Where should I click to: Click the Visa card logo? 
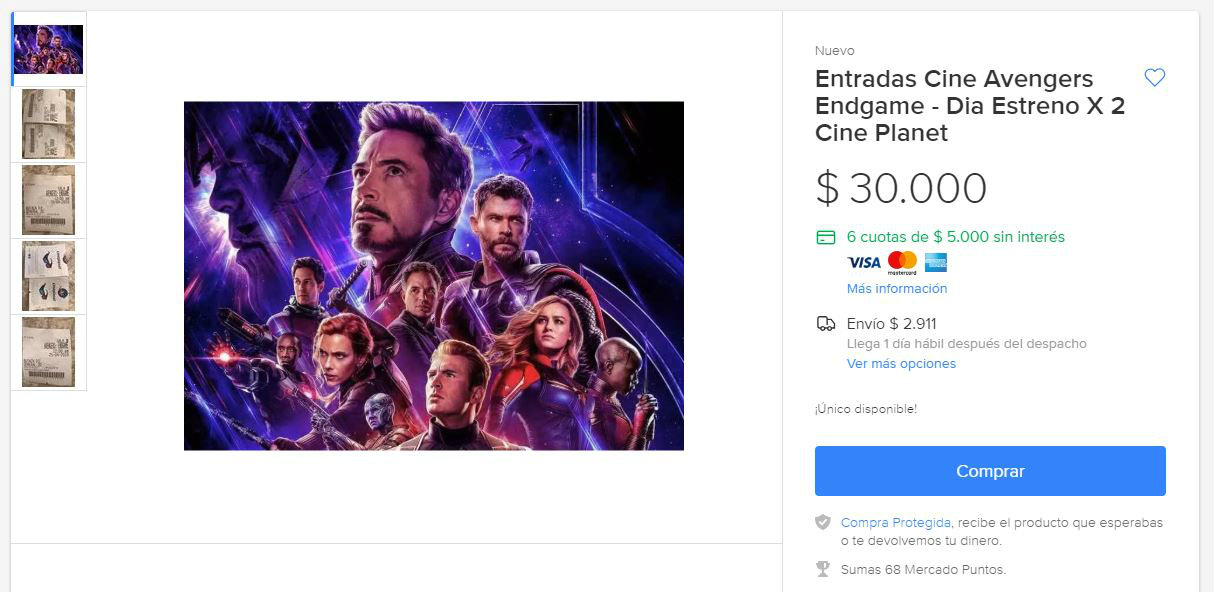click(x=864, y=263)
